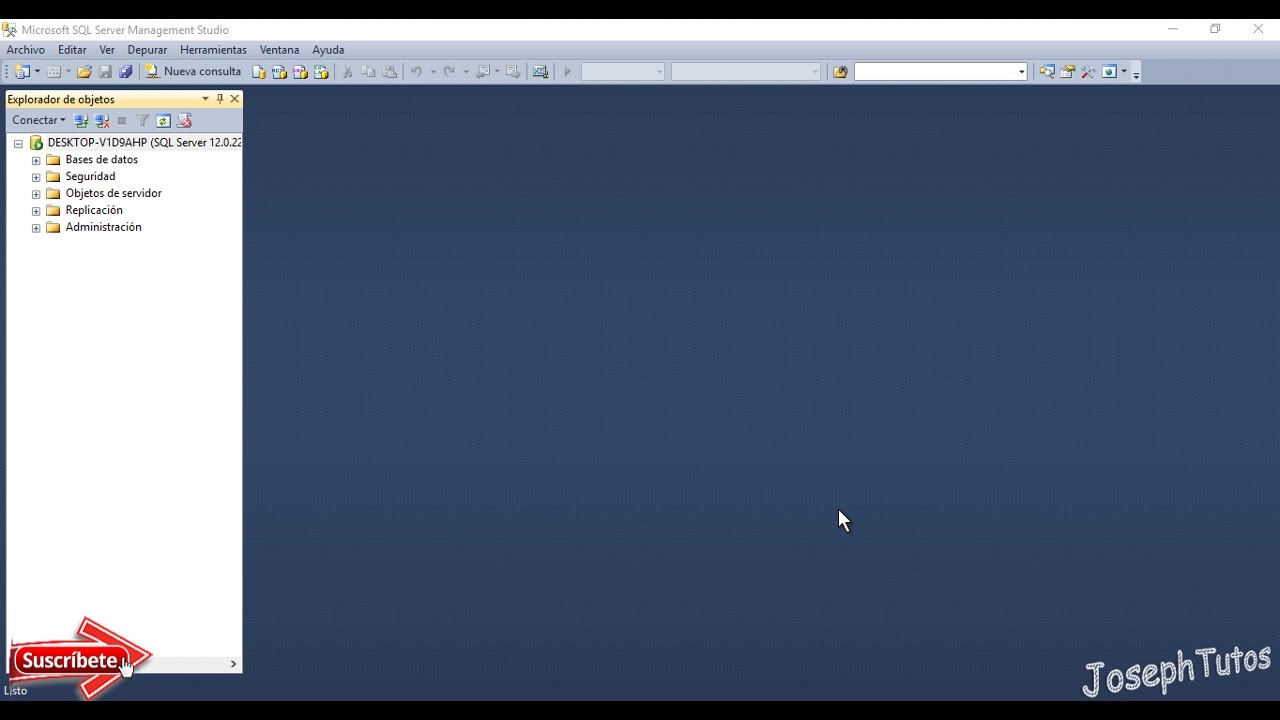The image size is (1280, 720).
Task: Expand the Replicación folder
Action: [36, 211]
